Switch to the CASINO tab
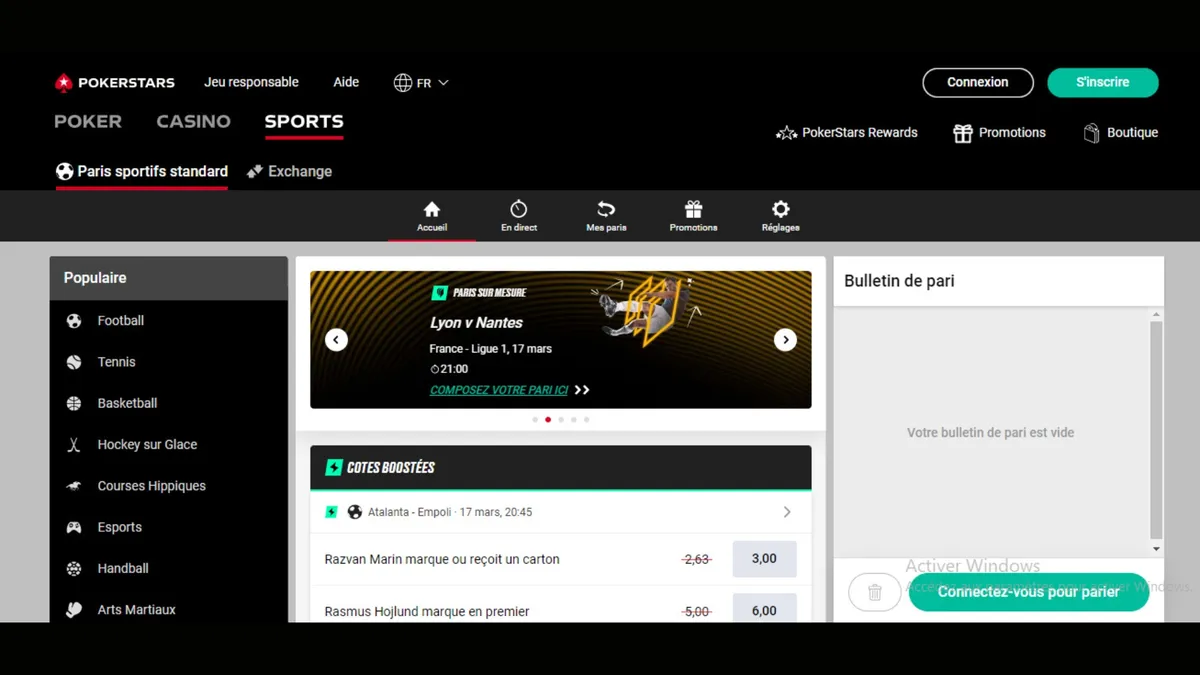Screen dimensions: 1200x675 coord(193,121)
